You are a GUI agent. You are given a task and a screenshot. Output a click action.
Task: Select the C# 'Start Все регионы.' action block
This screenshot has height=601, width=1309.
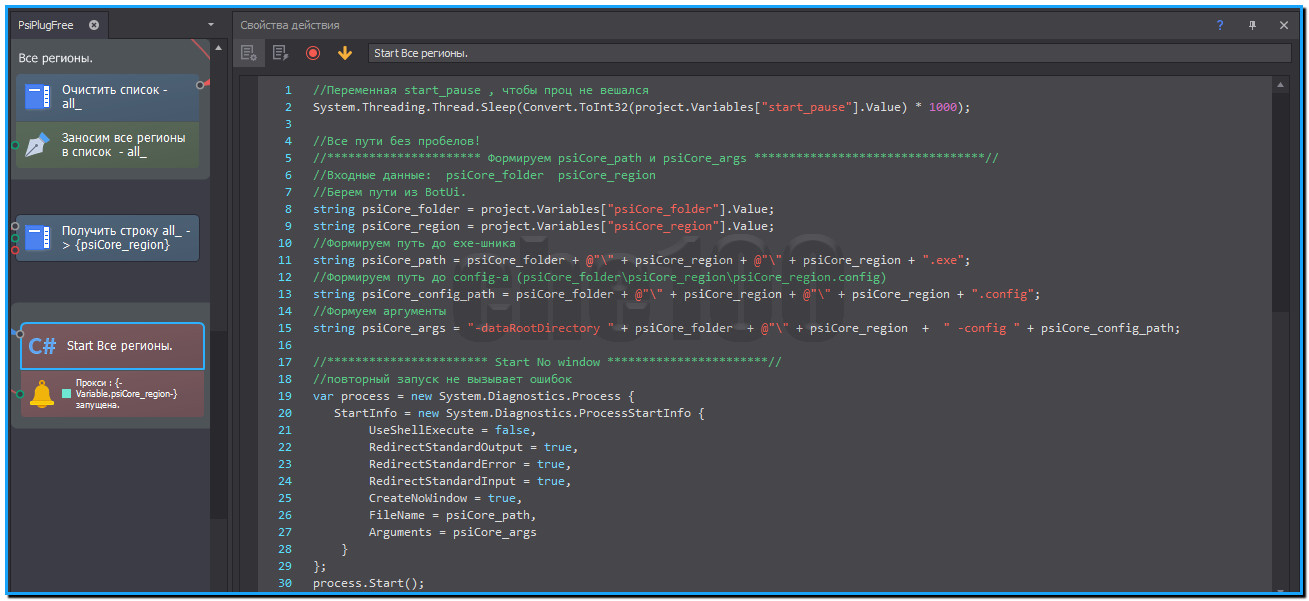tap(112, 346)
